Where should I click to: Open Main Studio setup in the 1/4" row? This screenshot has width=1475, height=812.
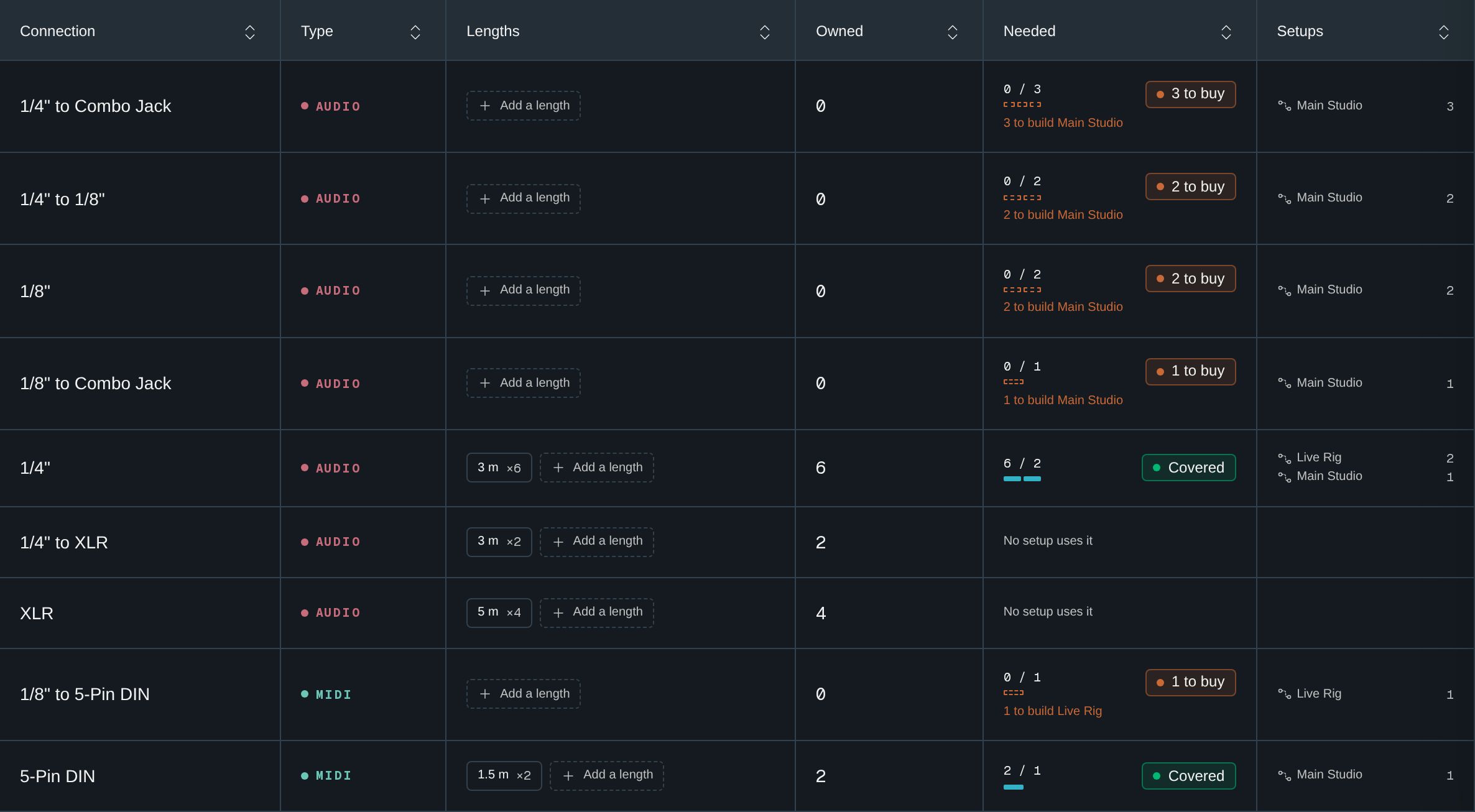click(x=1329, y=476)
